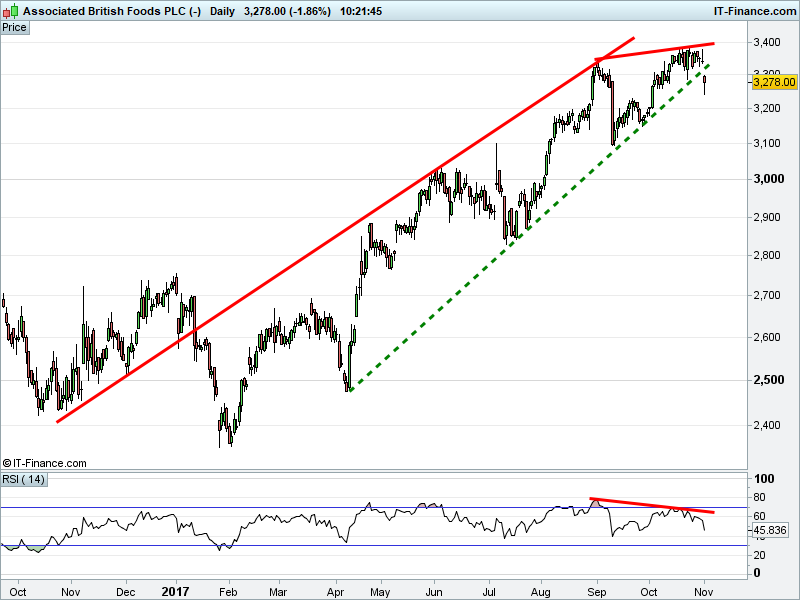Click the Daily timeframe label
800x600 pixels.
coord(222,11)
